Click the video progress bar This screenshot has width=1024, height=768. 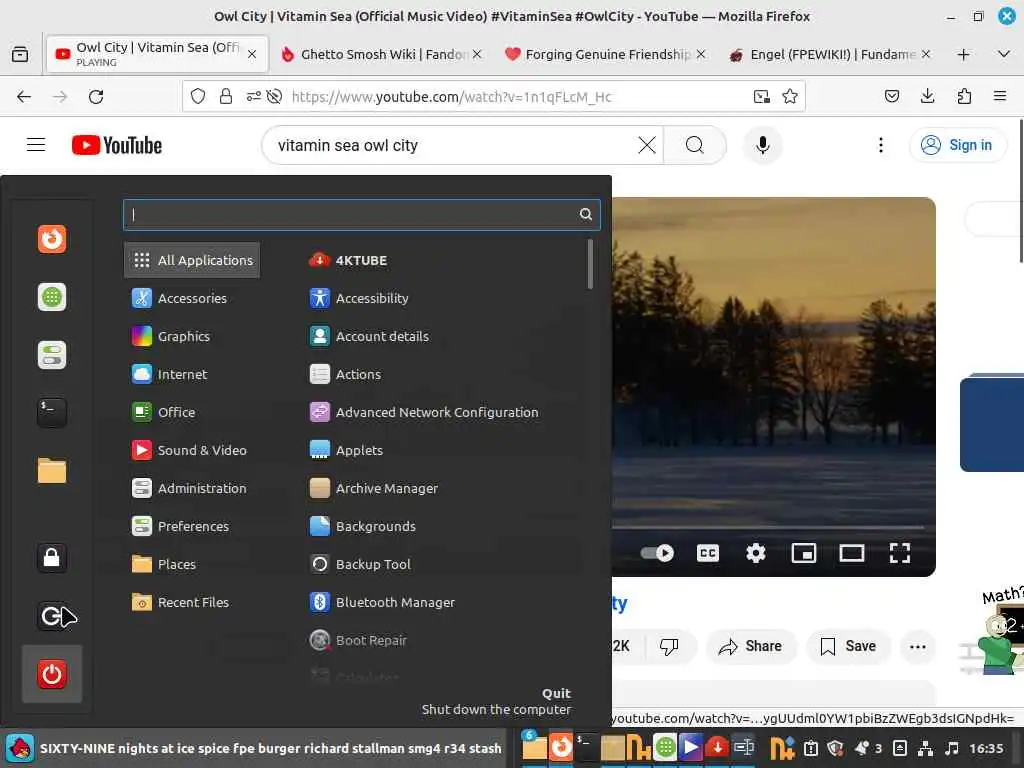pos(768,527)
